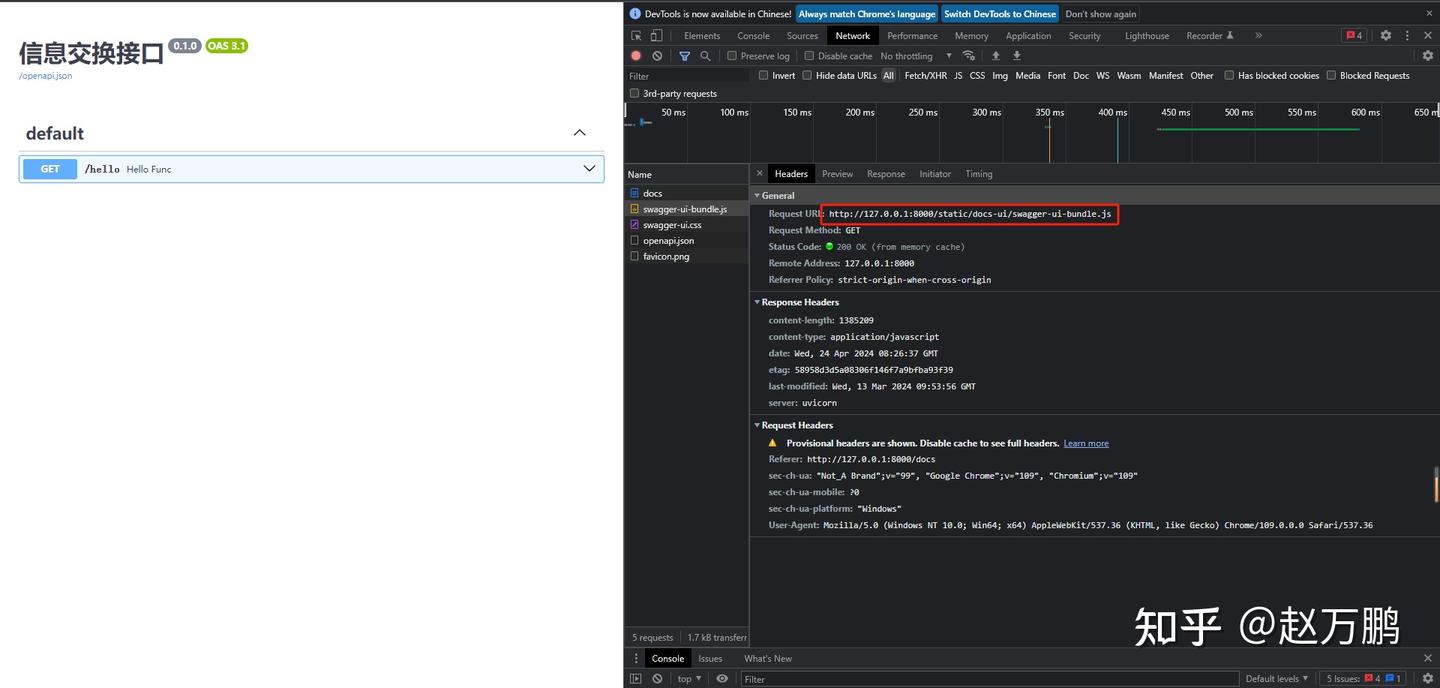Collapse the default API section

579,133
